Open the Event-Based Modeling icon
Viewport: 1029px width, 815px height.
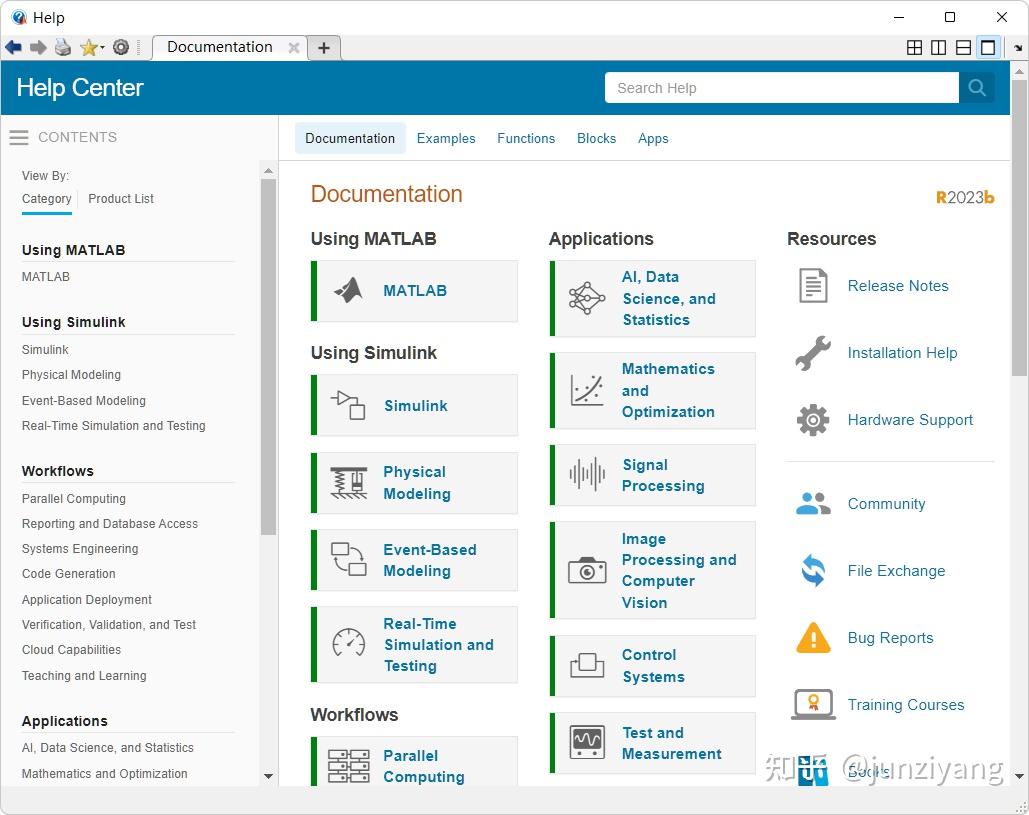point(348,560)
